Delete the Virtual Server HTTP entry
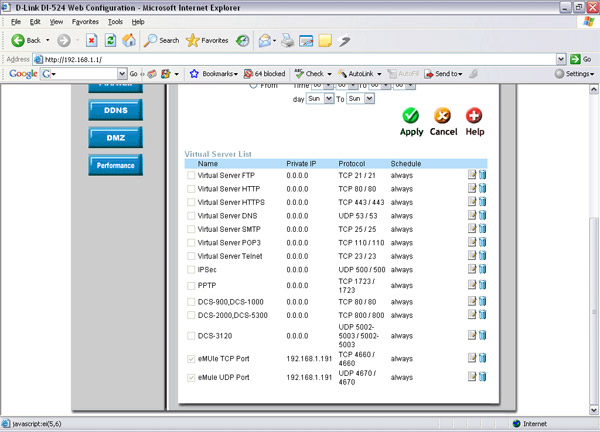Screen dimensions: 600x432 pos(482,188)
